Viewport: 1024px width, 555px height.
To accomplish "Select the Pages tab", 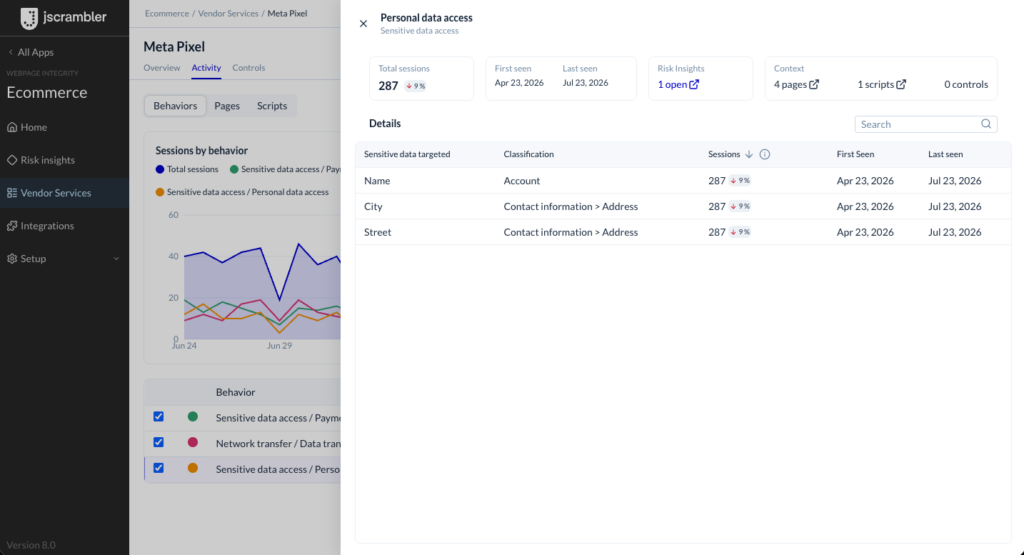I will (x=227, y=106).
